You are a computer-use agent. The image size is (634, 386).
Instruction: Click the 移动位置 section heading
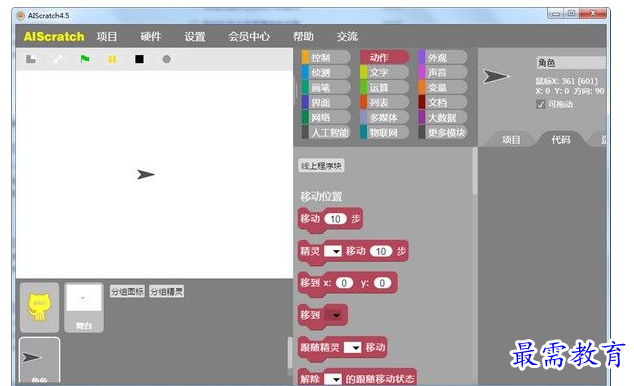pyautogui.click(x=321, y=196)
